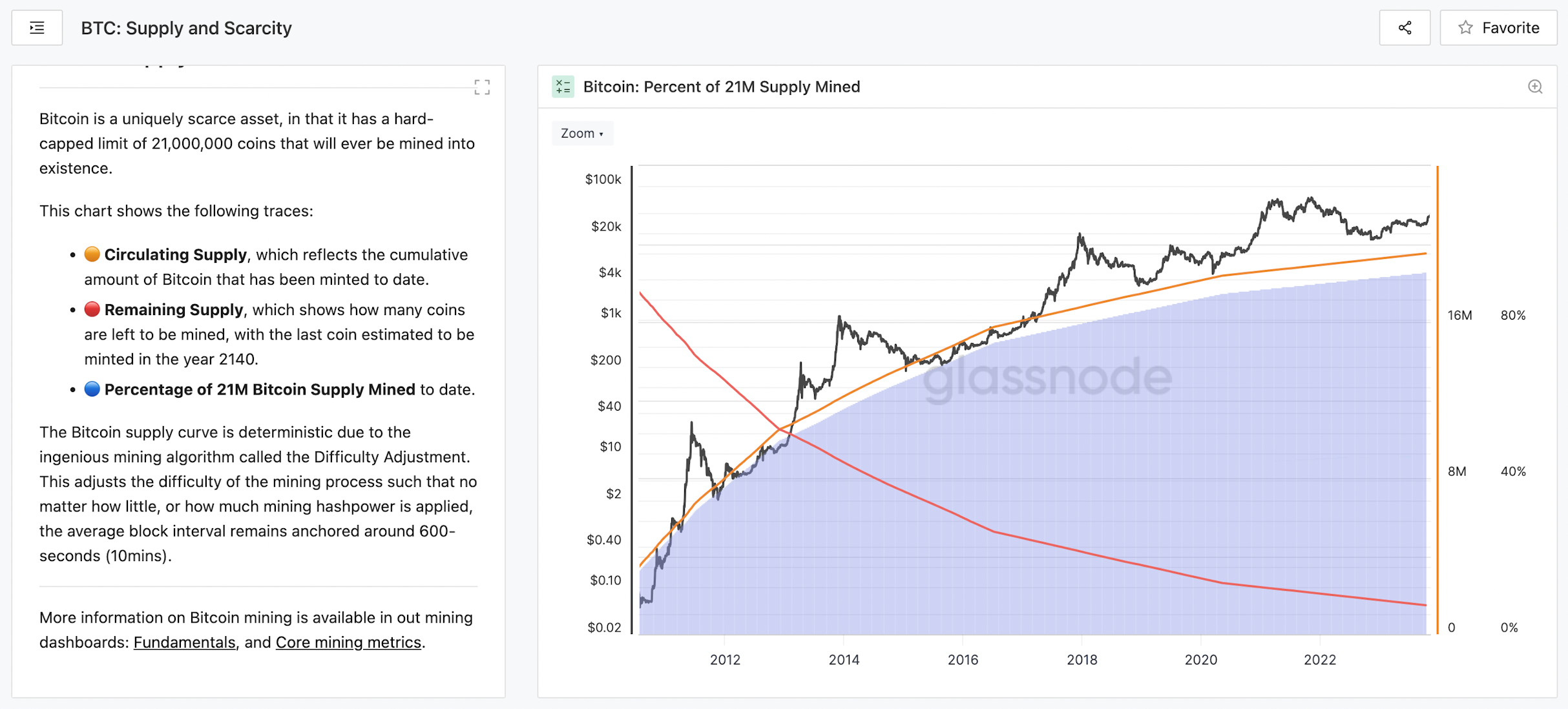Click the formula icon beside the chart title
This screenshot has width=1568, height=709.
click(x=563, y=86)
